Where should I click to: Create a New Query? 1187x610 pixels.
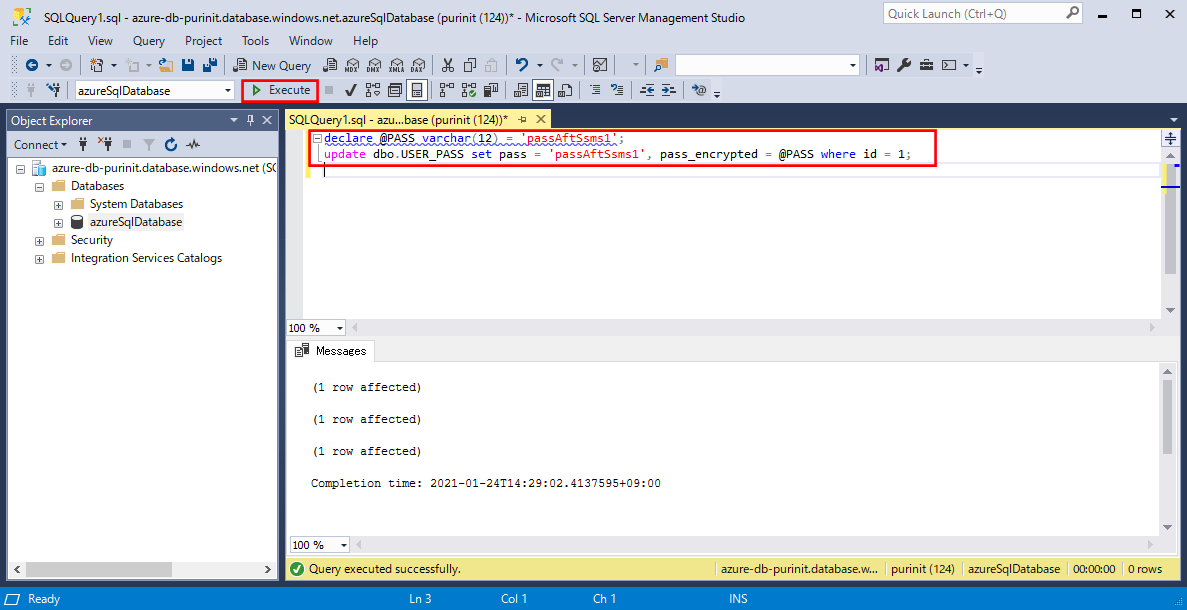click(273, 65)
